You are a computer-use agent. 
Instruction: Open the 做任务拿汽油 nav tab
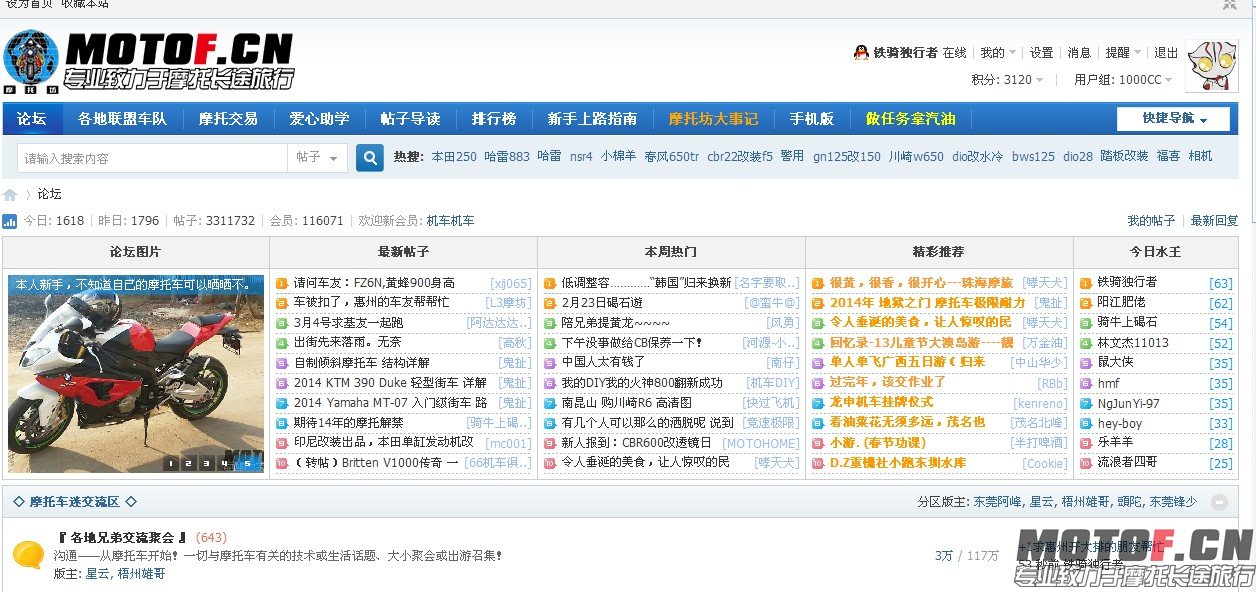click(911, 119)
